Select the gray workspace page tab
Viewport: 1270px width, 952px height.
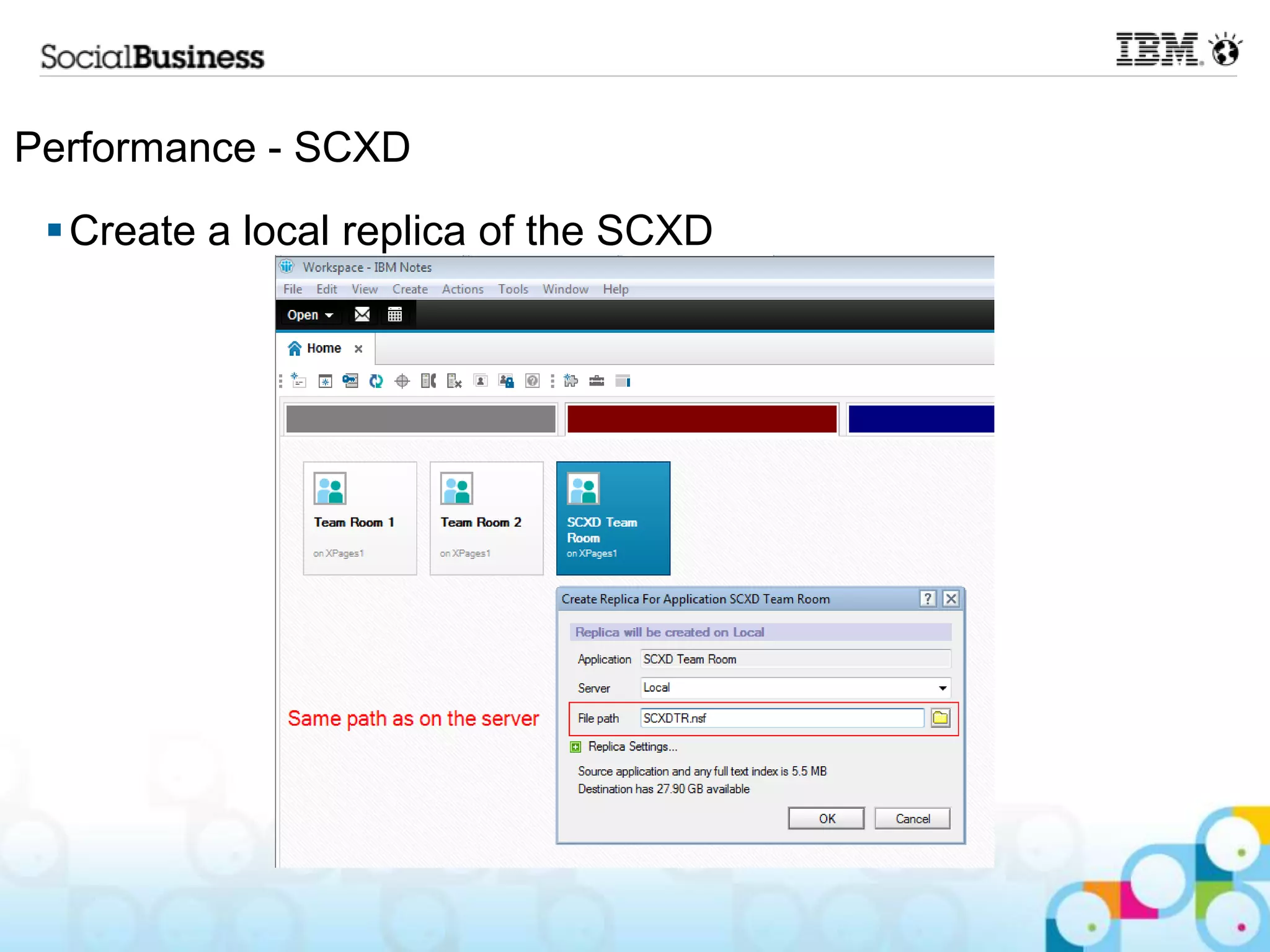420,419
